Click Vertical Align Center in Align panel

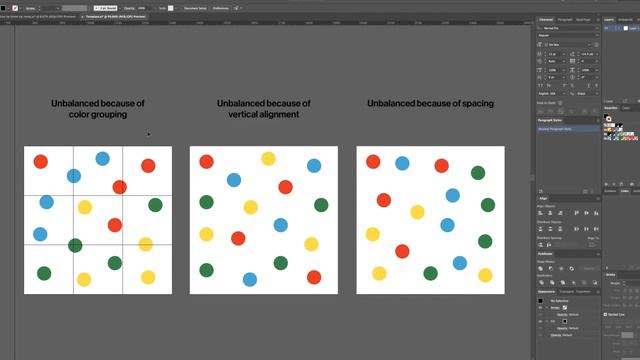pyautogui.click(x=586, y=213)
